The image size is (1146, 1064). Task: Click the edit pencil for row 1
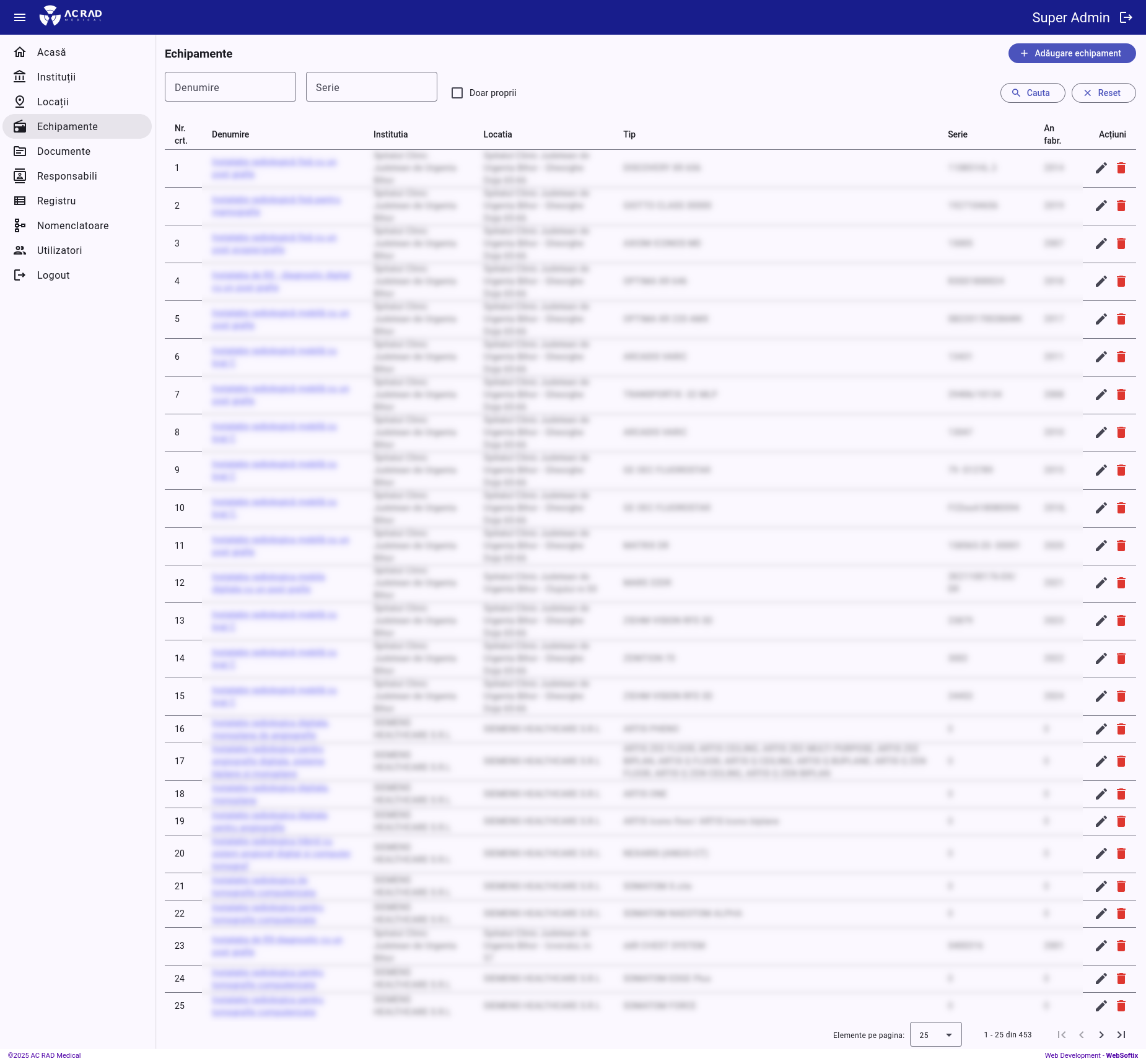pyautogui.click(x=1101, y=168)
